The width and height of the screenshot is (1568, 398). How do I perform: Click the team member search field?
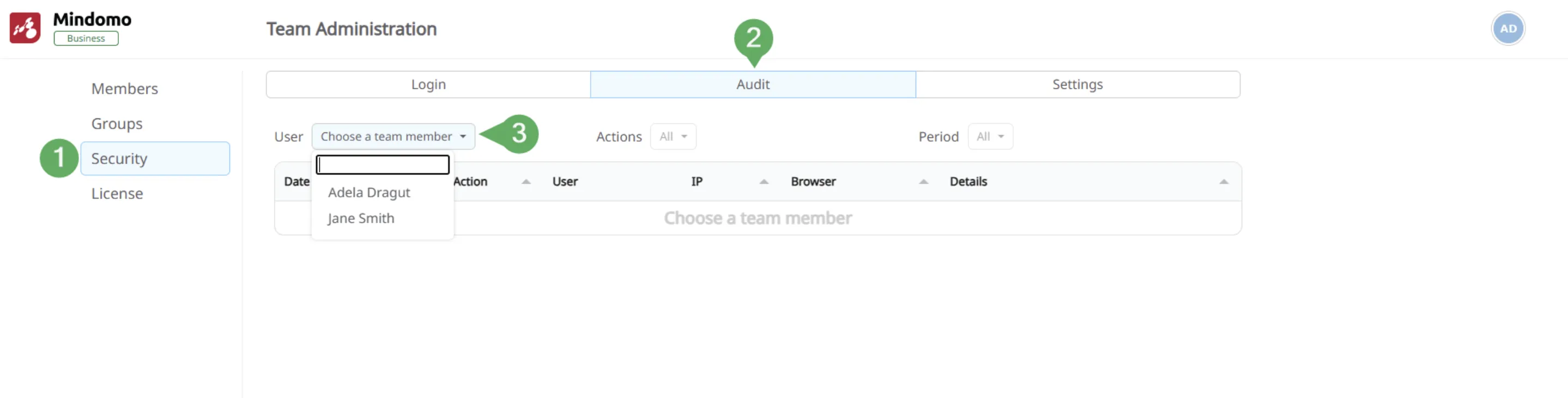tap(382, 165)
